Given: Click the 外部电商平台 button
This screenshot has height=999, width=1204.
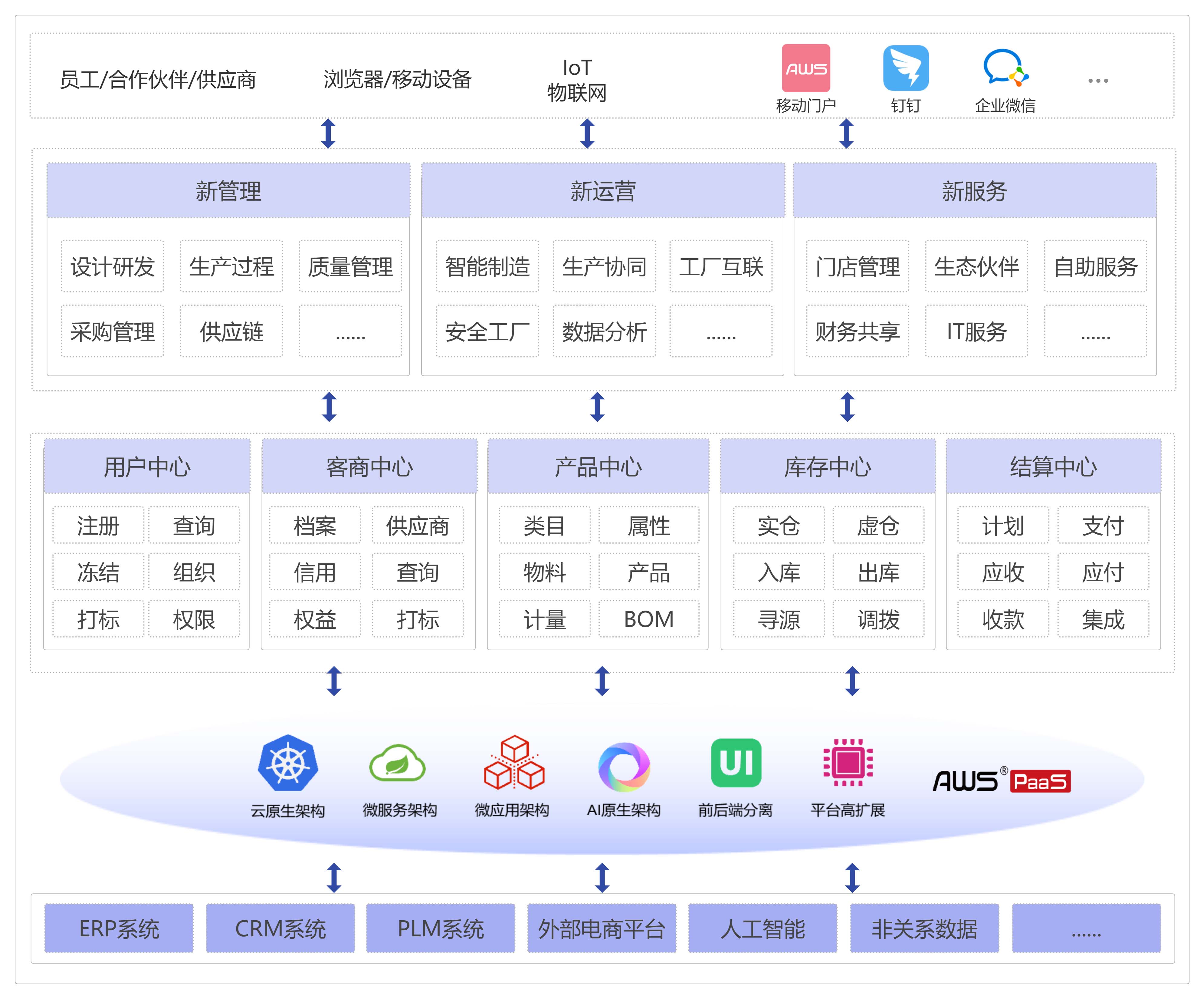Looking at the screenshot, I should pos(602,928).
